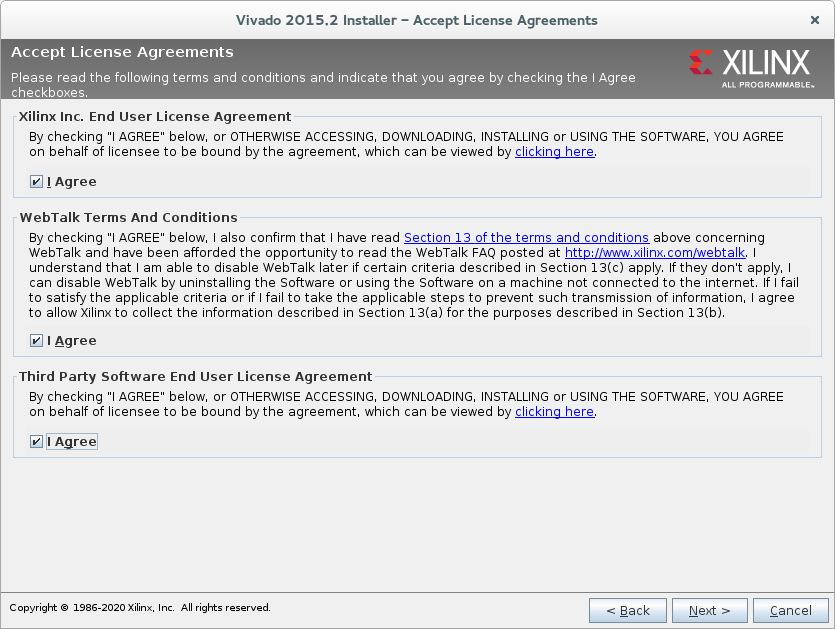Go back with the Back button
Viewport: 835px width, 629px height.
627,610
